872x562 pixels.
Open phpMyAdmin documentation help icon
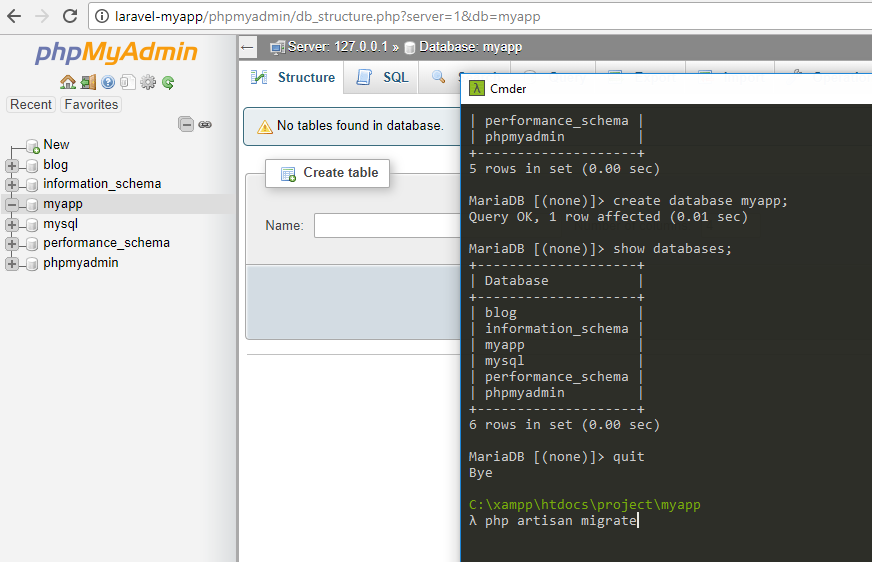coord(108,82)
